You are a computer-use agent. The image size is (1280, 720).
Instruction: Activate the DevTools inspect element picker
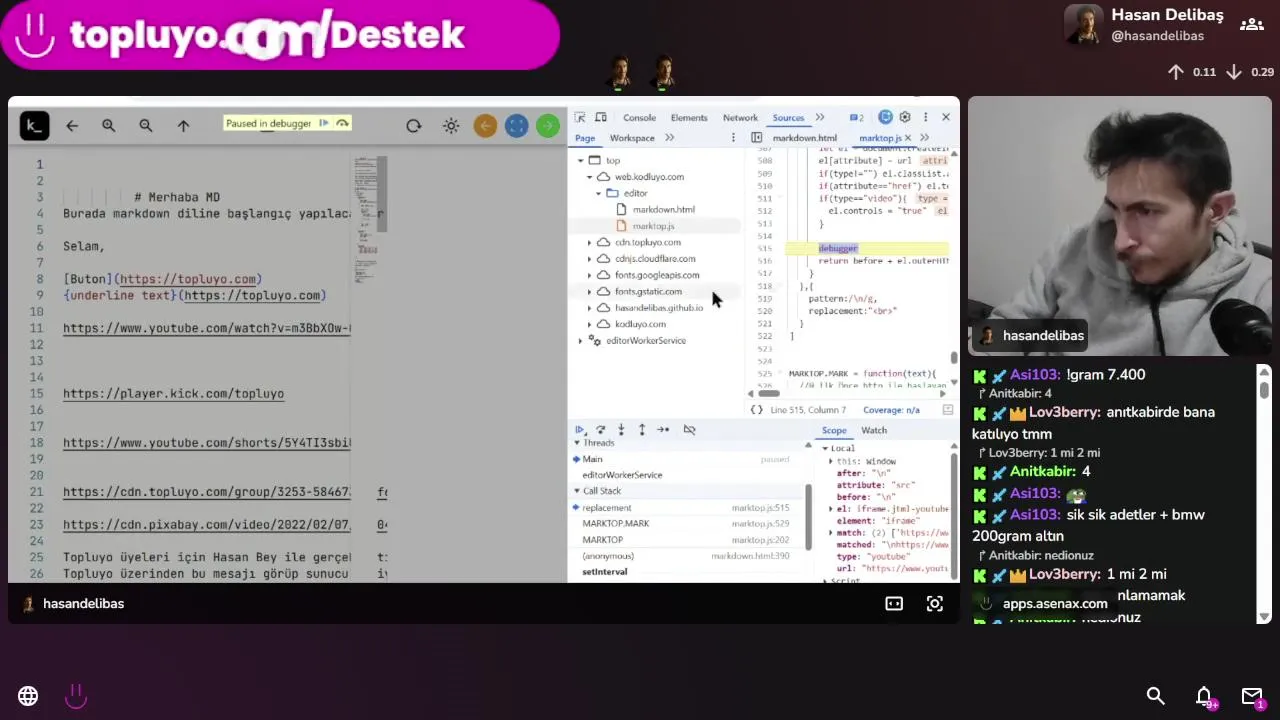(580, 117)
